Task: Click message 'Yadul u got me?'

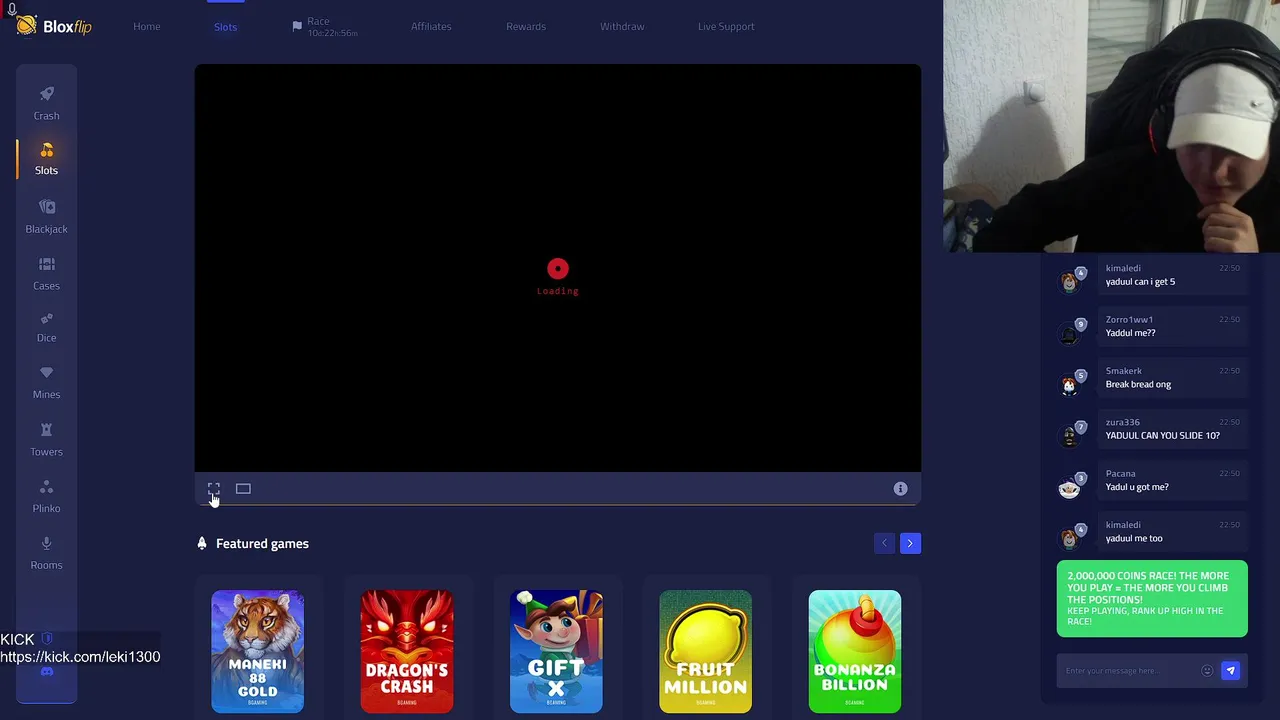Action: [x=1137, y=487]
